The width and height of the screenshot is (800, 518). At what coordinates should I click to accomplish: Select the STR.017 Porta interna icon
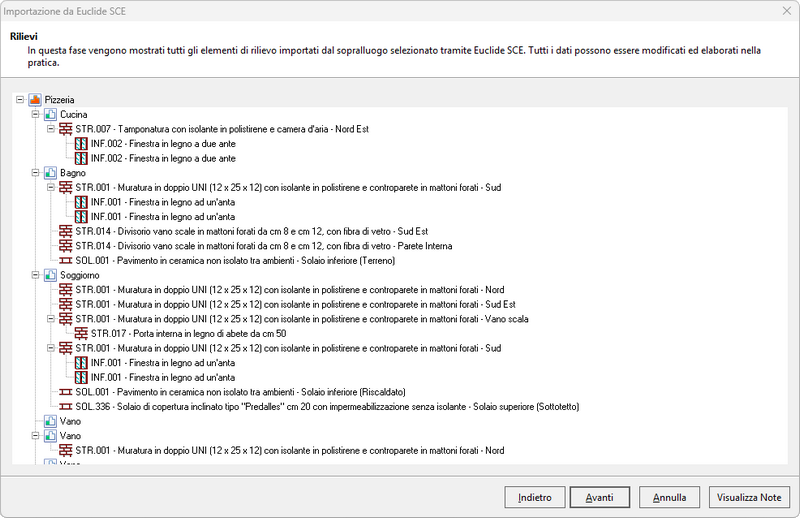point(82,333)
